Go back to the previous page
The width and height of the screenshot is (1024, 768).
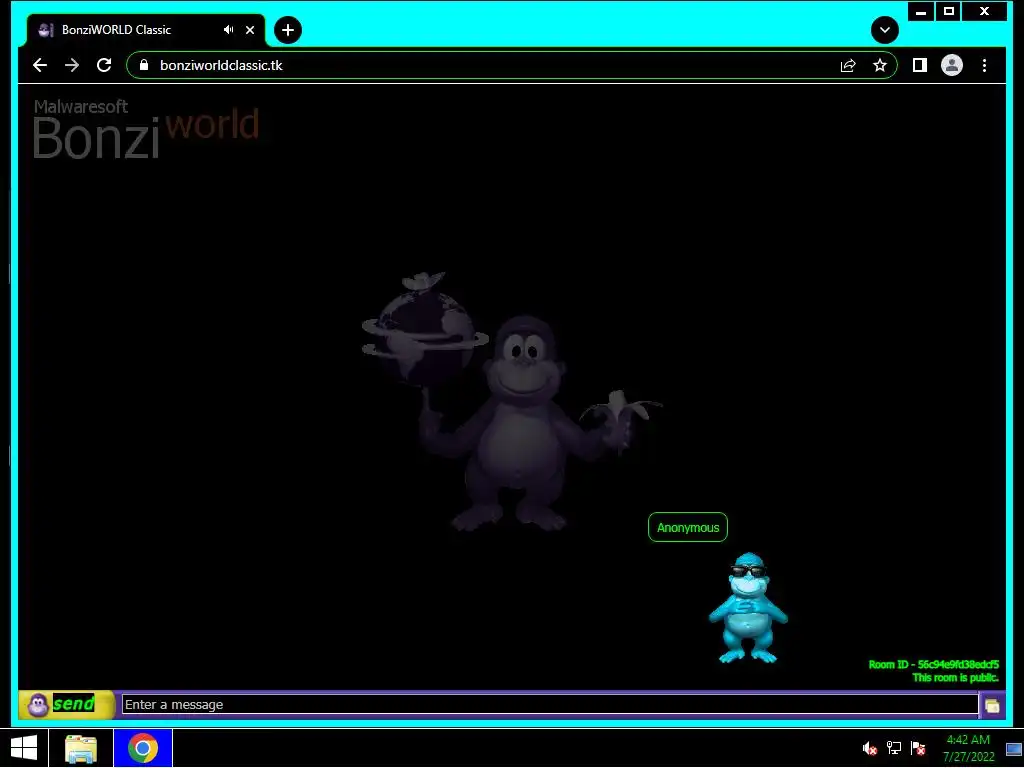click(40, 65)
